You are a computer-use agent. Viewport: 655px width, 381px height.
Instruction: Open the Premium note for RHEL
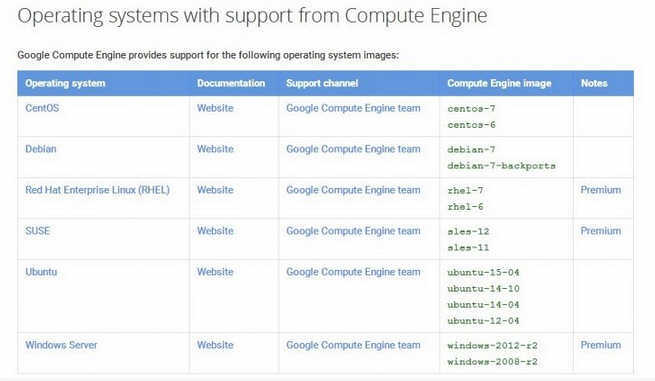pyautogui.click(x=601, y=190)
